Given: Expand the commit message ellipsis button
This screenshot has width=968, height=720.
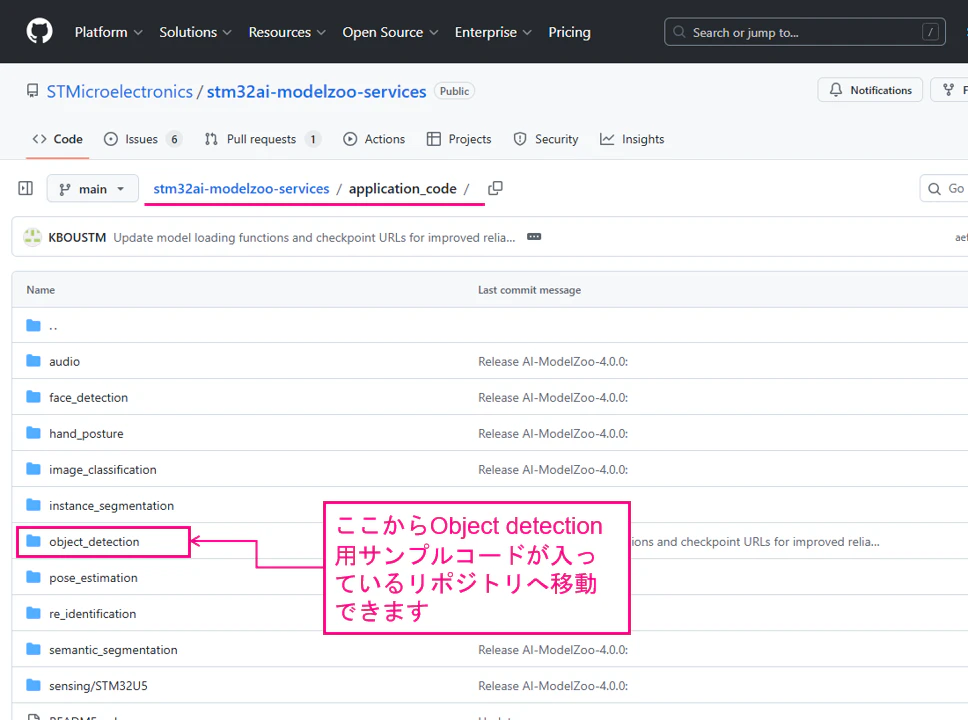Looking at the screenshot, I should pyautogui.click(x=534, y=237).
